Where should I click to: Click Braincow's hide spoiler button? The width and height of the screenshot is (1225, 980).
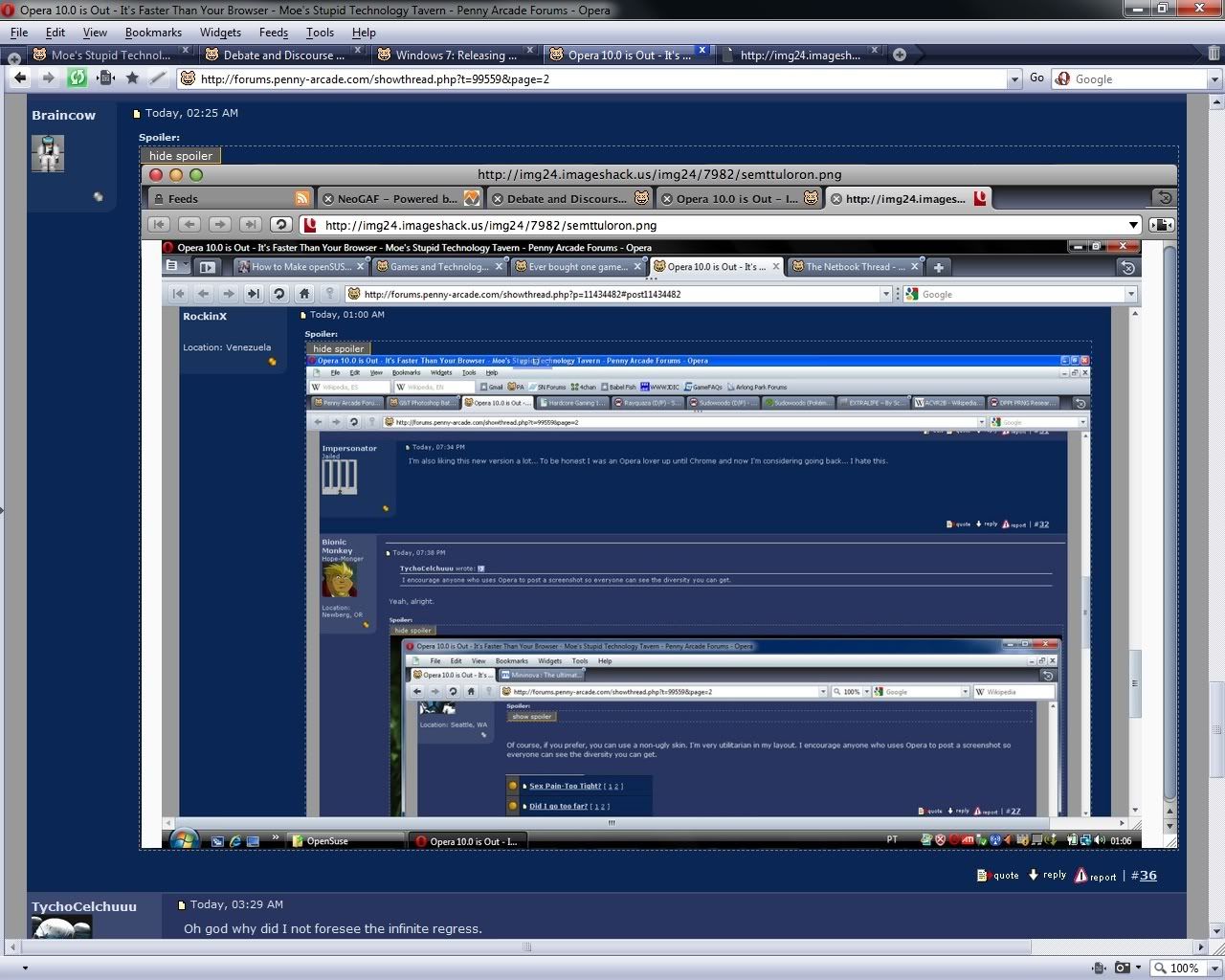181,155
